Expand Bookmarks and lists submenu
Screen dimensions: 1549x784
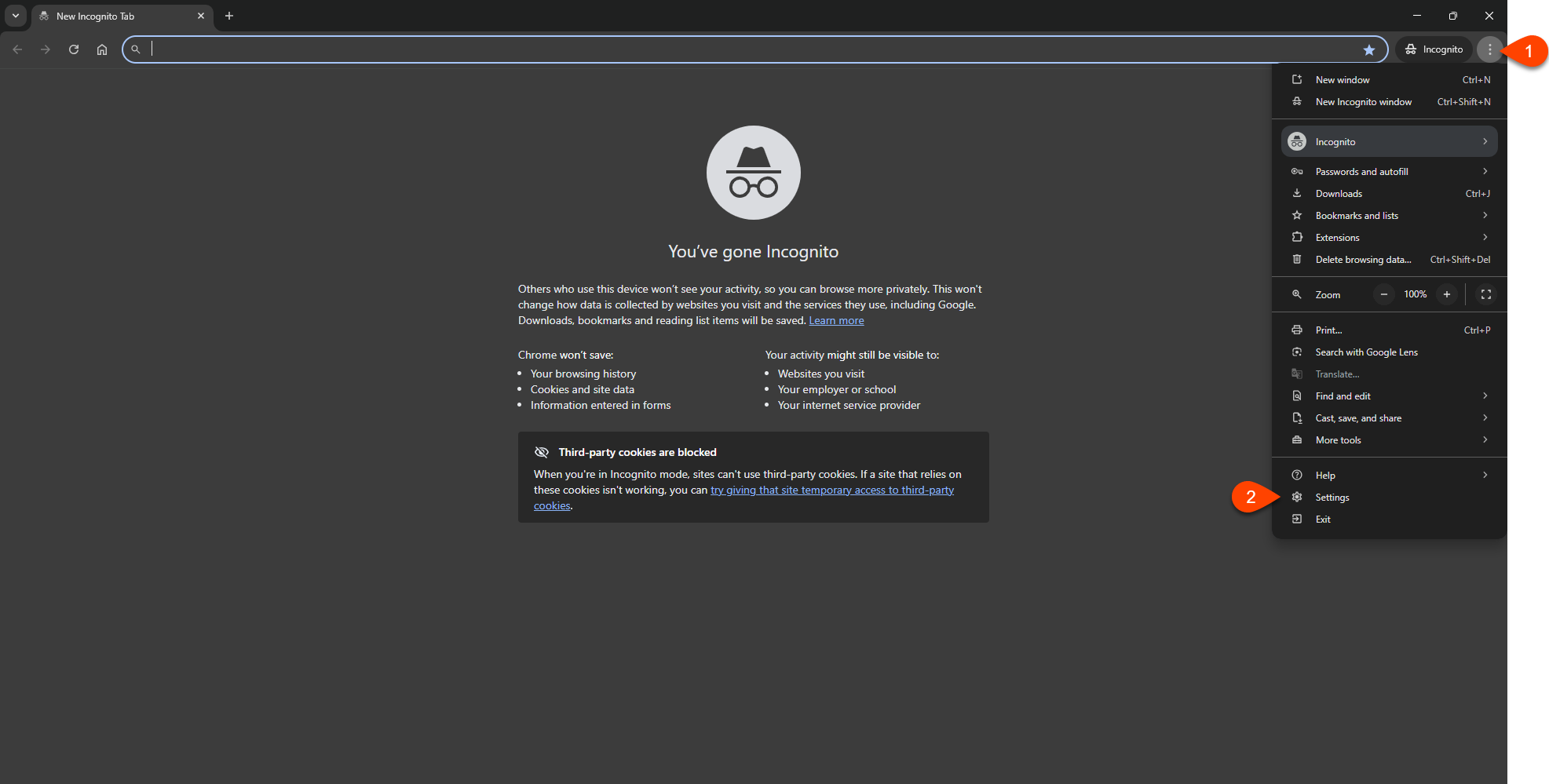pyautogui.click(x=1389, y=216)
